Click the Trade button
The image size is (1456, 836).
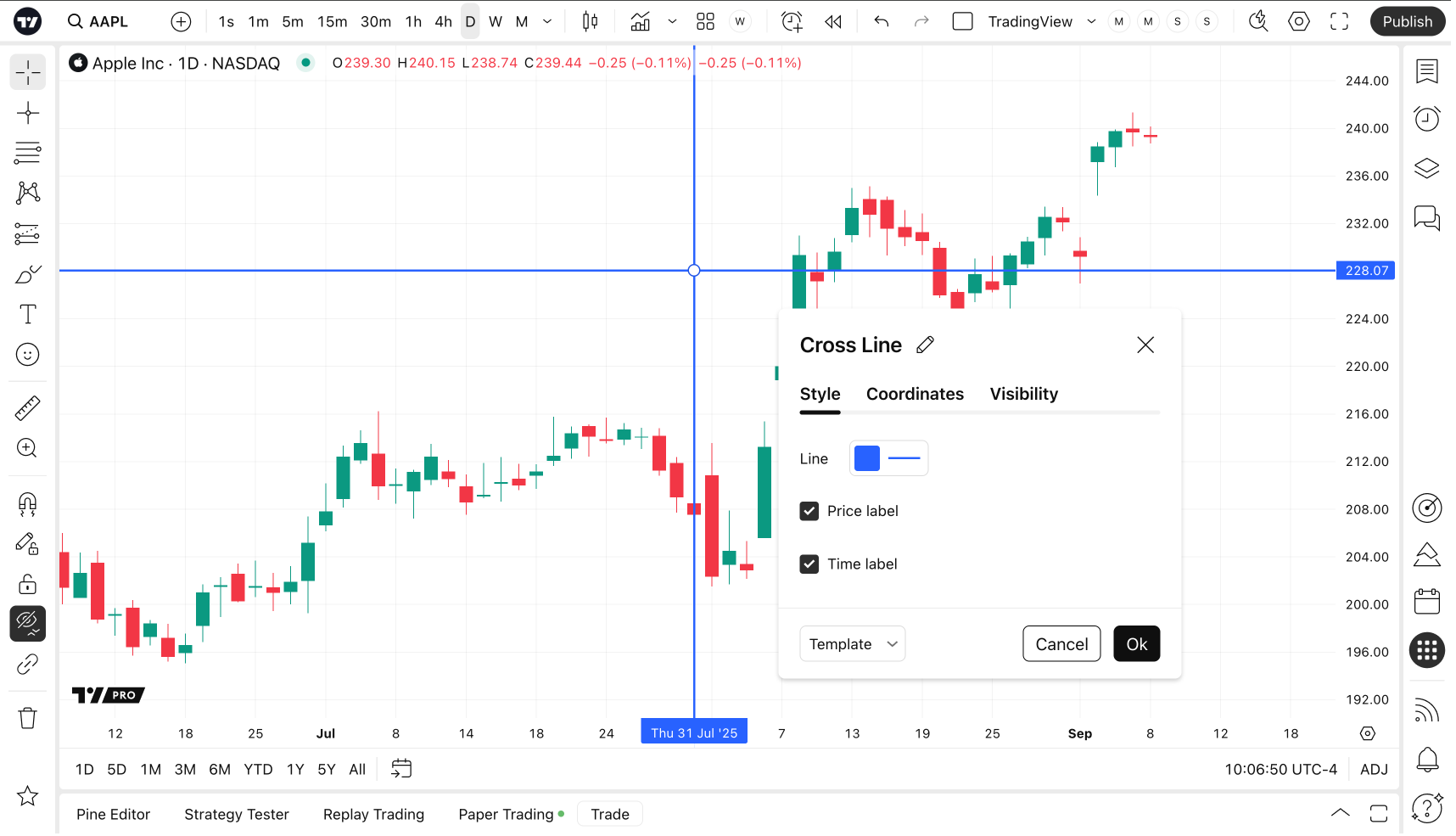(612, 816)
